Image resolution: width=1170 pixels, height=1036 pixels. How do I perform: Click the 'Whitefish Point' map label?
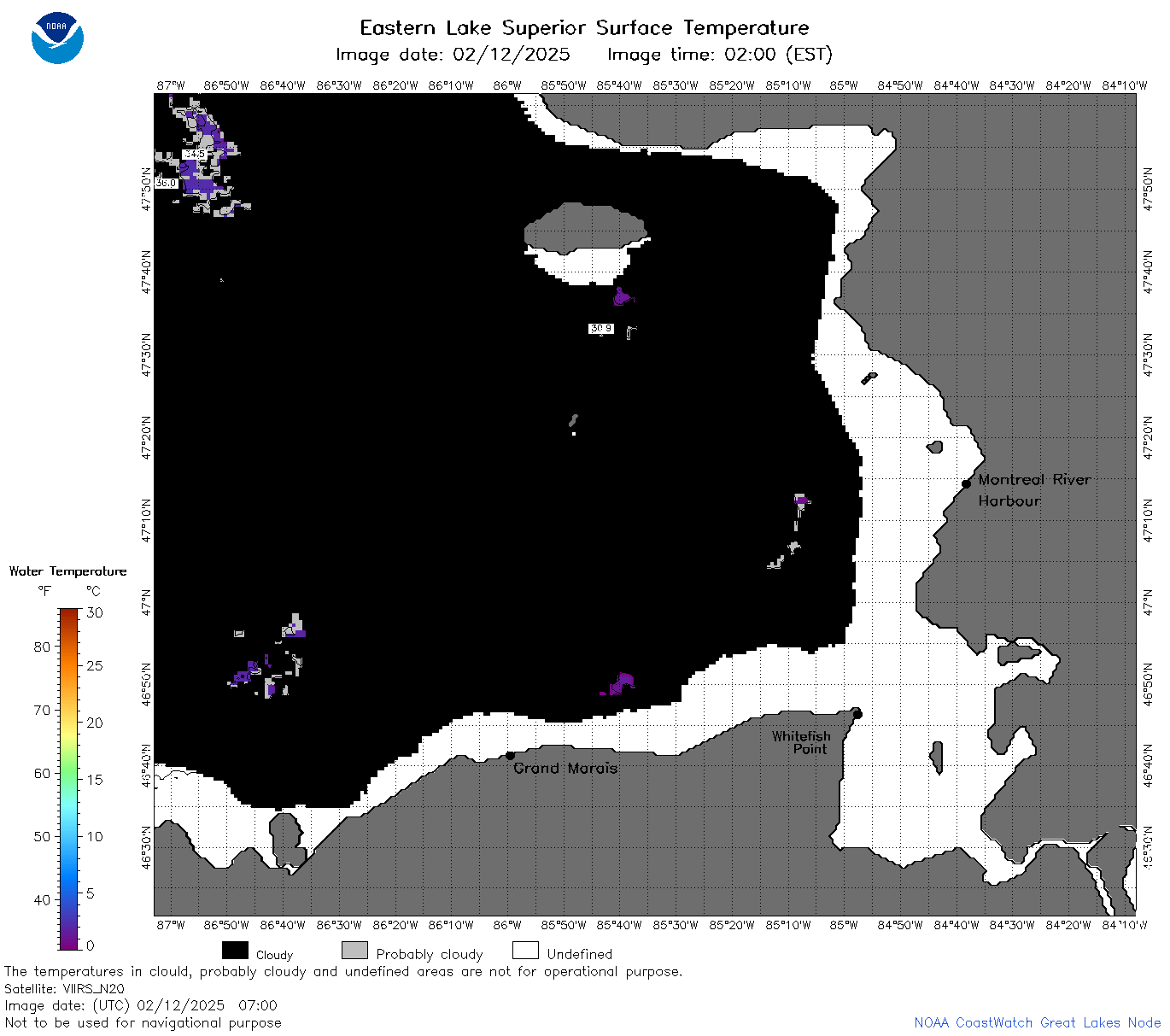point(801,742)
